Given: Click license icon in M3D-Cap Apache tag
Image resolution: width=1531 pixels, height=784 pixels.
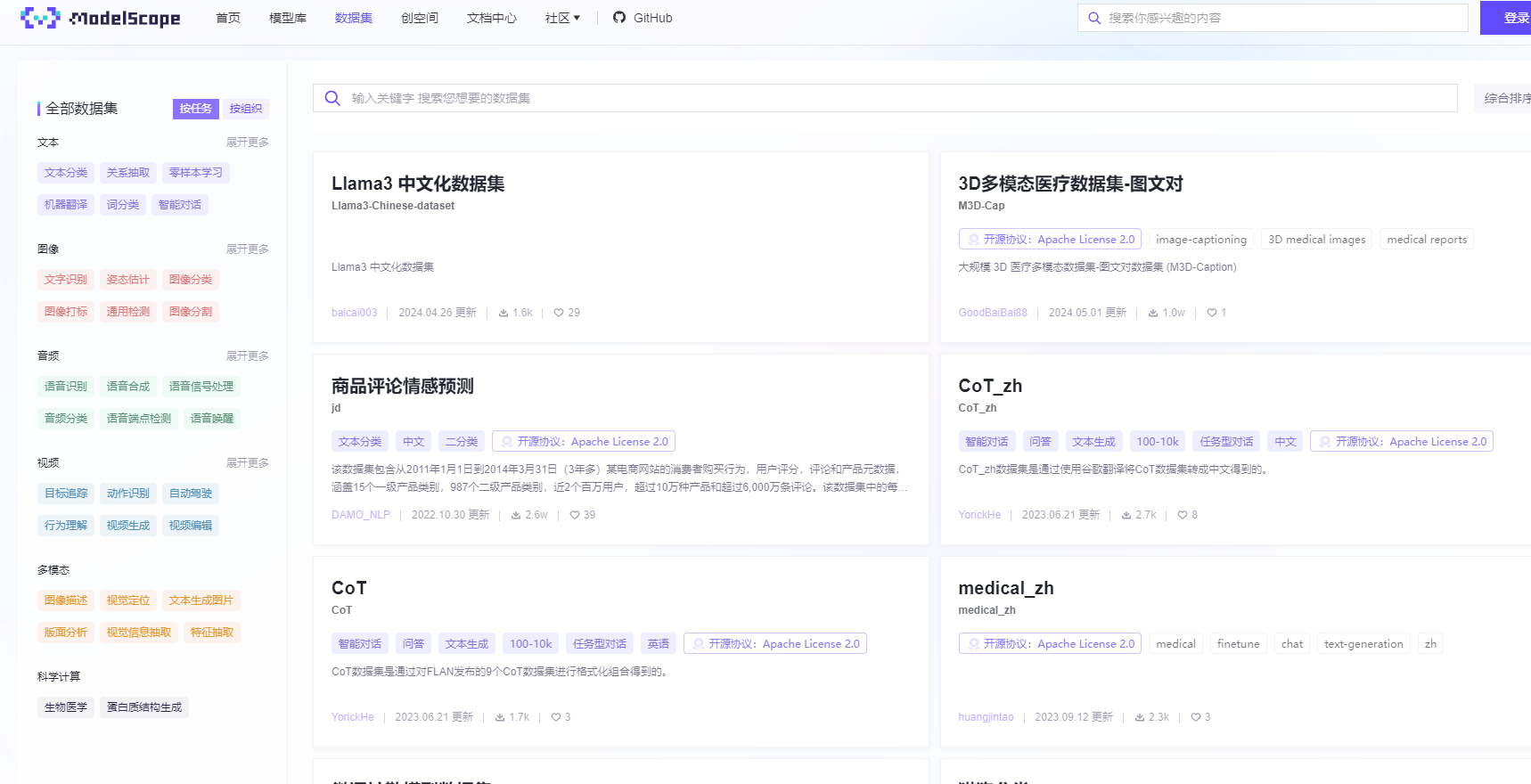Looking at the screenshot, I should pyautogui.click(x=974, y=240).
